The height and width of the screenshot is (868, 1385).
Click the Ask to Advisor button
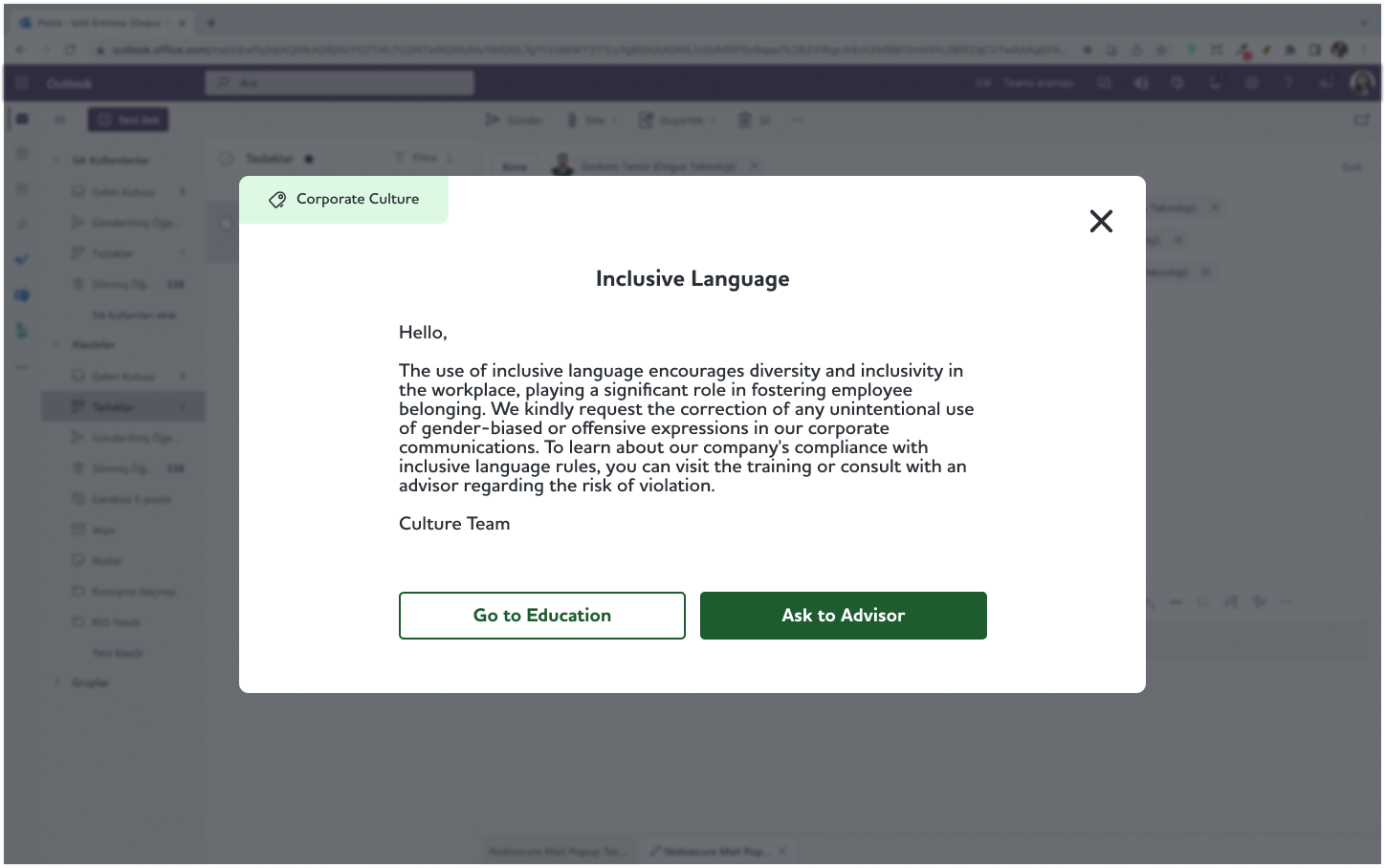843,616
